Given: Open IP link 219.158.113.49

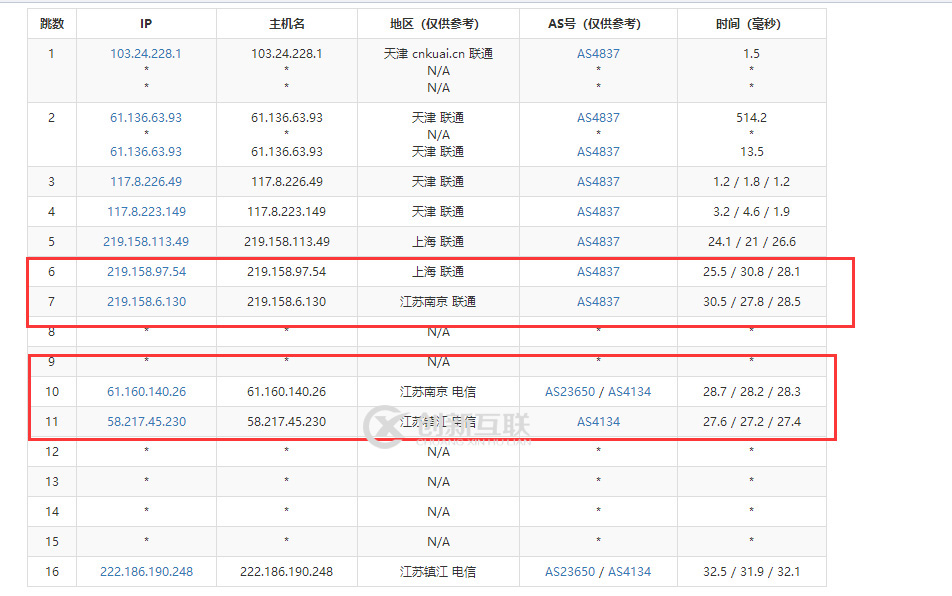Looking at the screenshot, I should point(146,242).
